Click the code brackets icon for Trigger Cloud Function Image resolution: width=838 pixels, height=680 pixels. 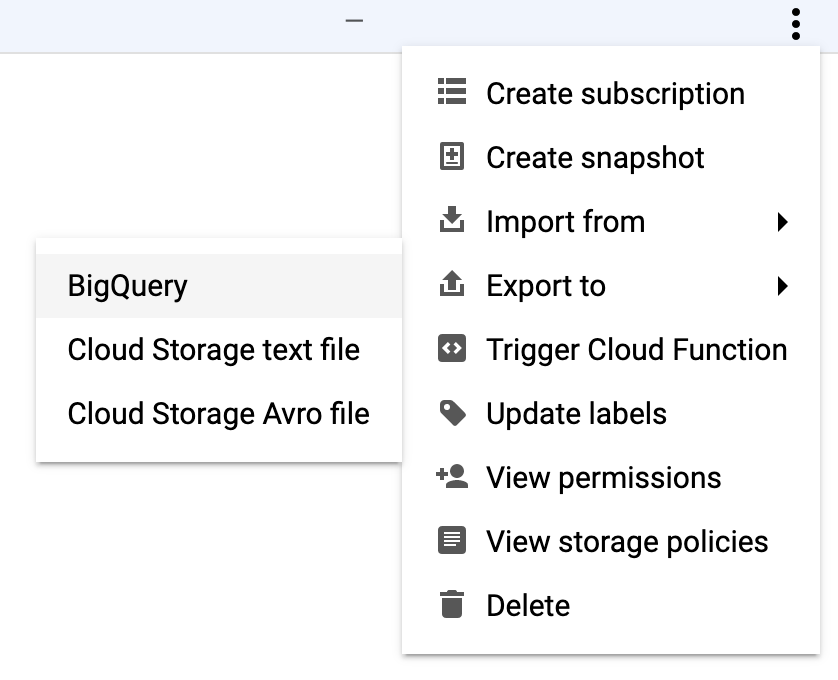452,349
